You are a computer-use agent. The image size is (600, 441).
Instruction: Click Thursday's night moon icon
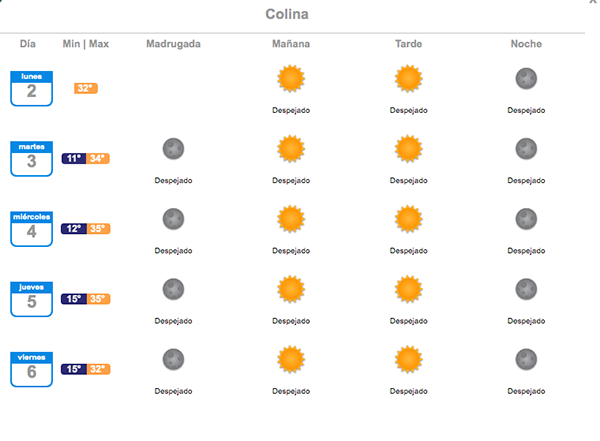(x=526, y=289)
